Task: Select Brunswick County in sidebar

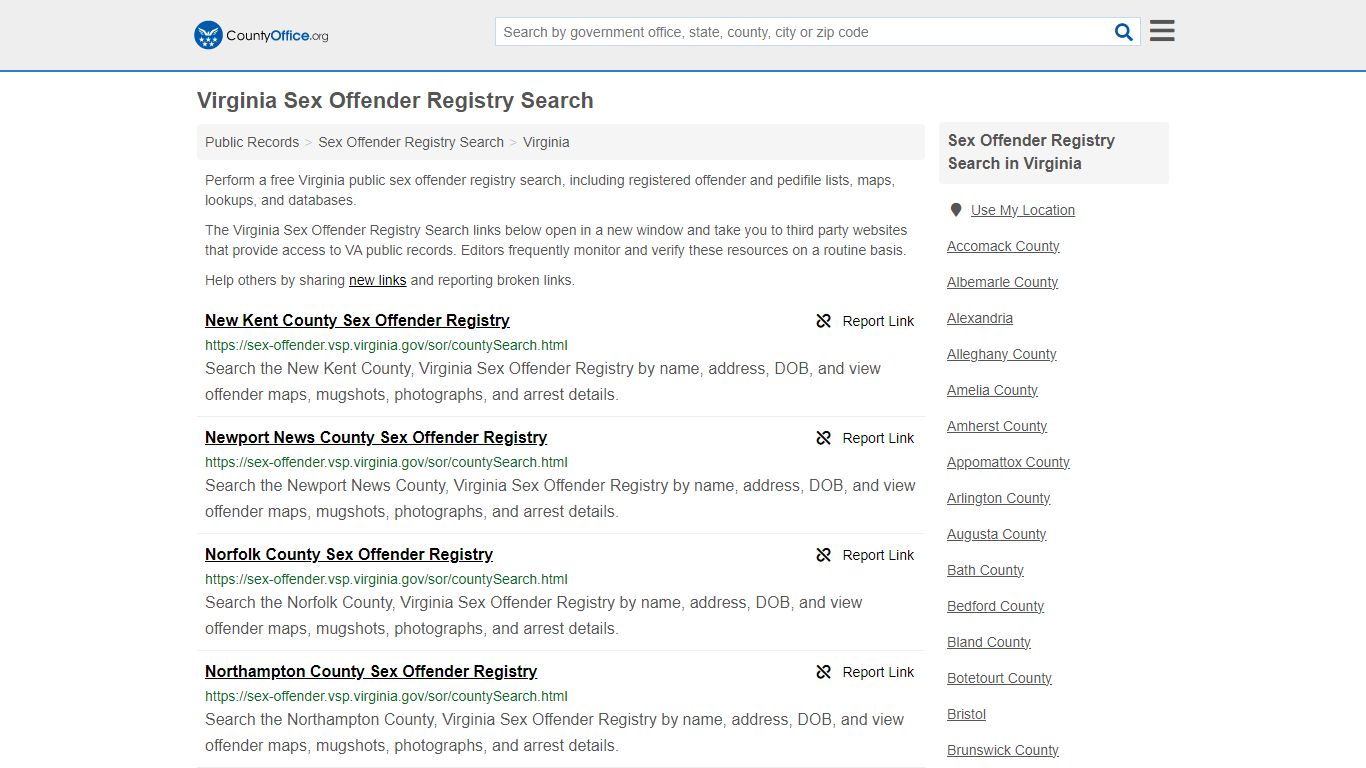Action: (1003, 750)
